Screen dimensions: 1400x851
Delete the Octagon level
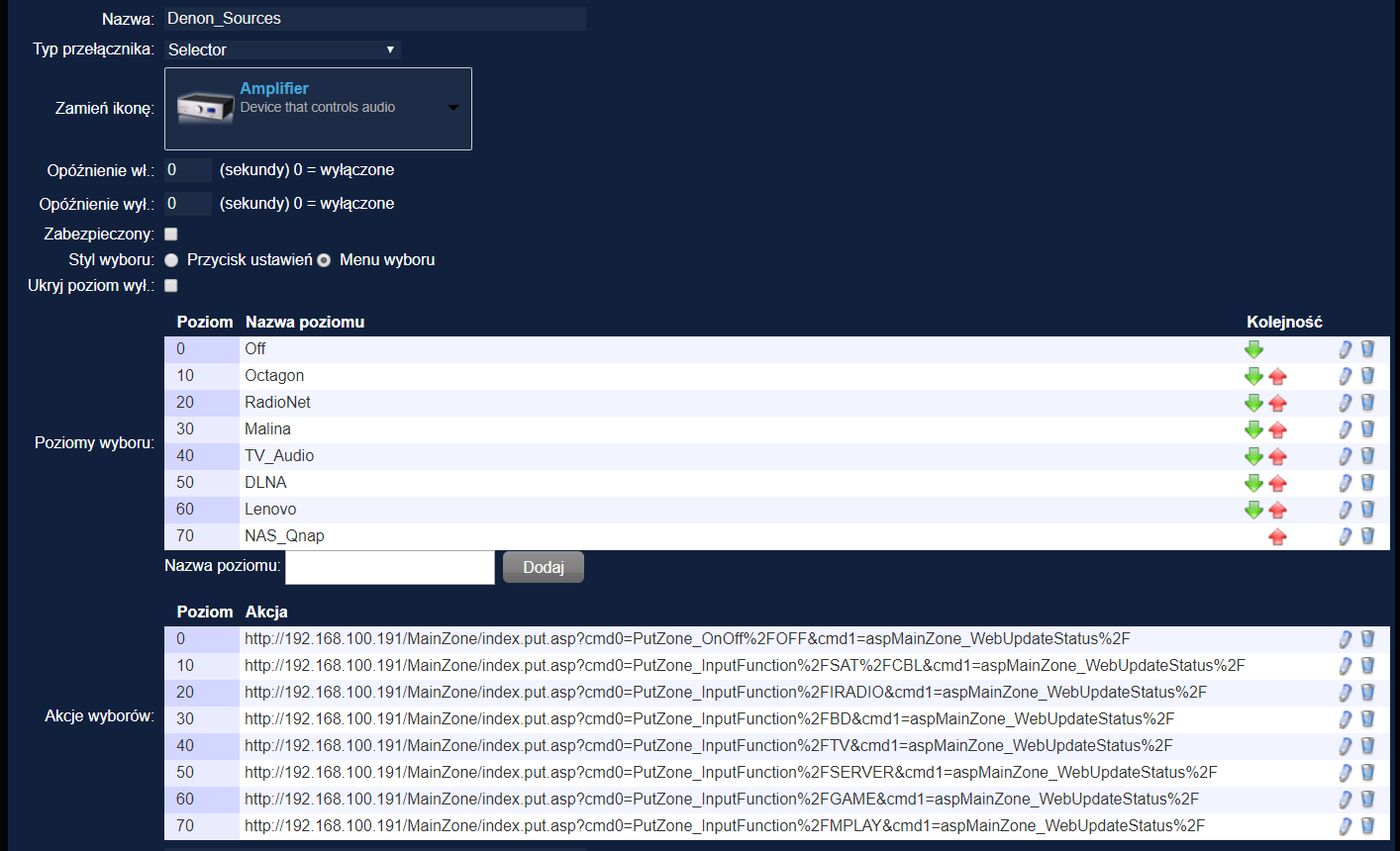[x=1367, y=376]
